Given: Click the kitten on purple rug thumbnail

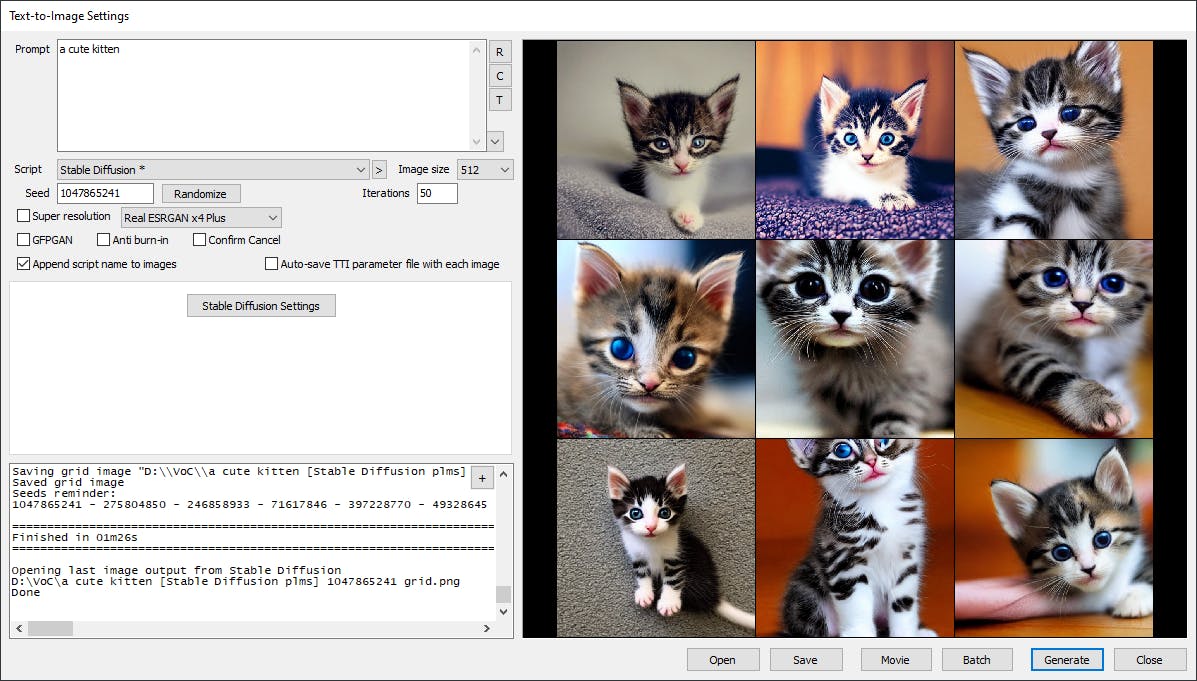Looking at the screenshot, I should click(855, 140).
